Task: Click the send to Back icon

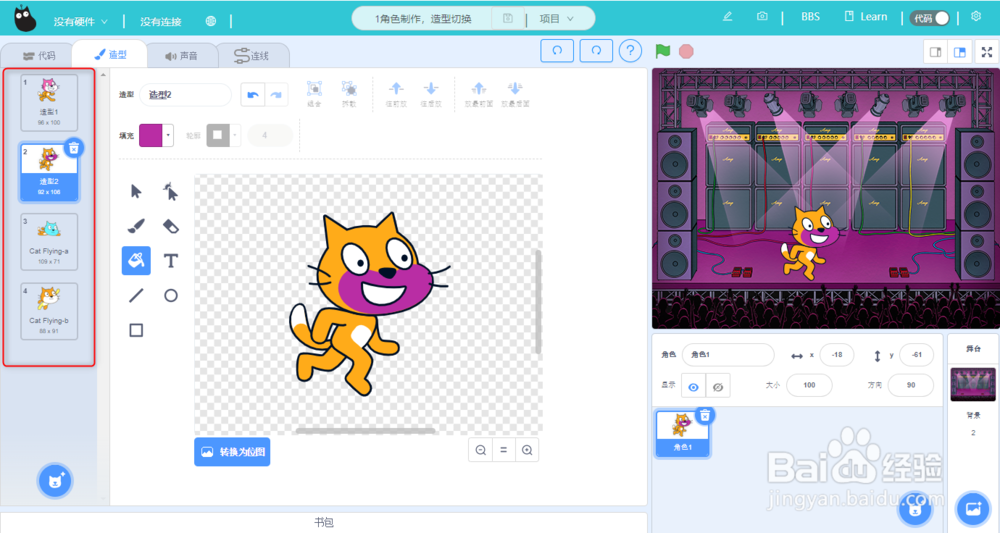Action: (515, 94)
